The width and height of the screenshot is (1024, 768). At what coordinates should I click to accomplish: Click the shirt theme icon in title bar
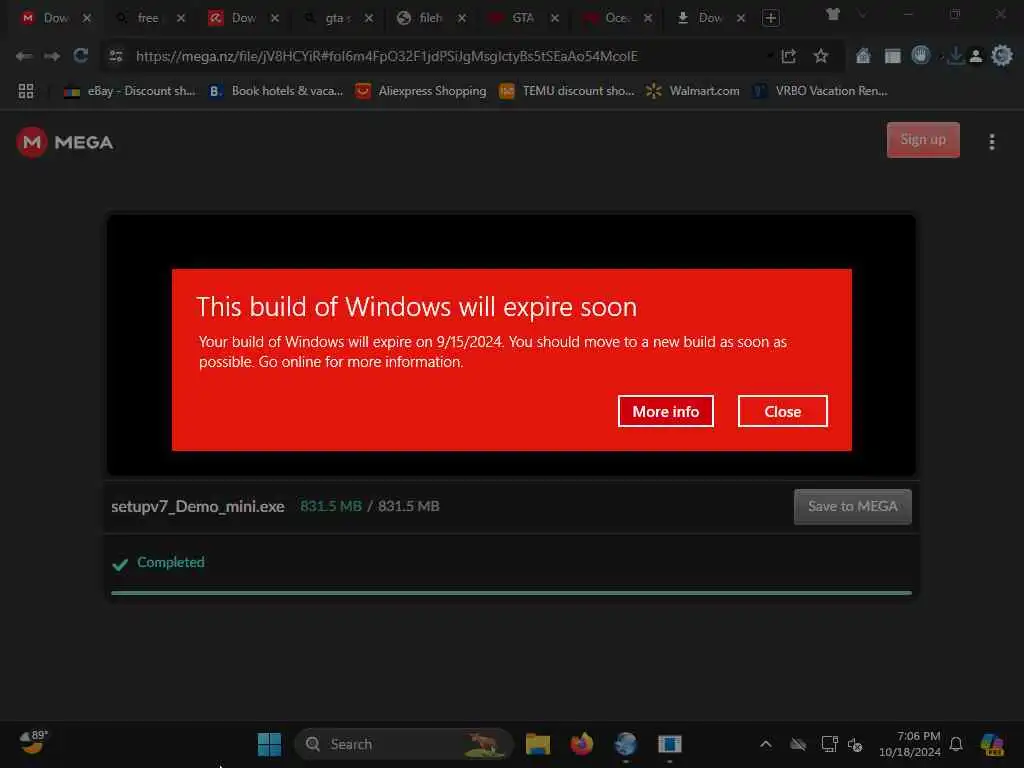pos(833,14)
